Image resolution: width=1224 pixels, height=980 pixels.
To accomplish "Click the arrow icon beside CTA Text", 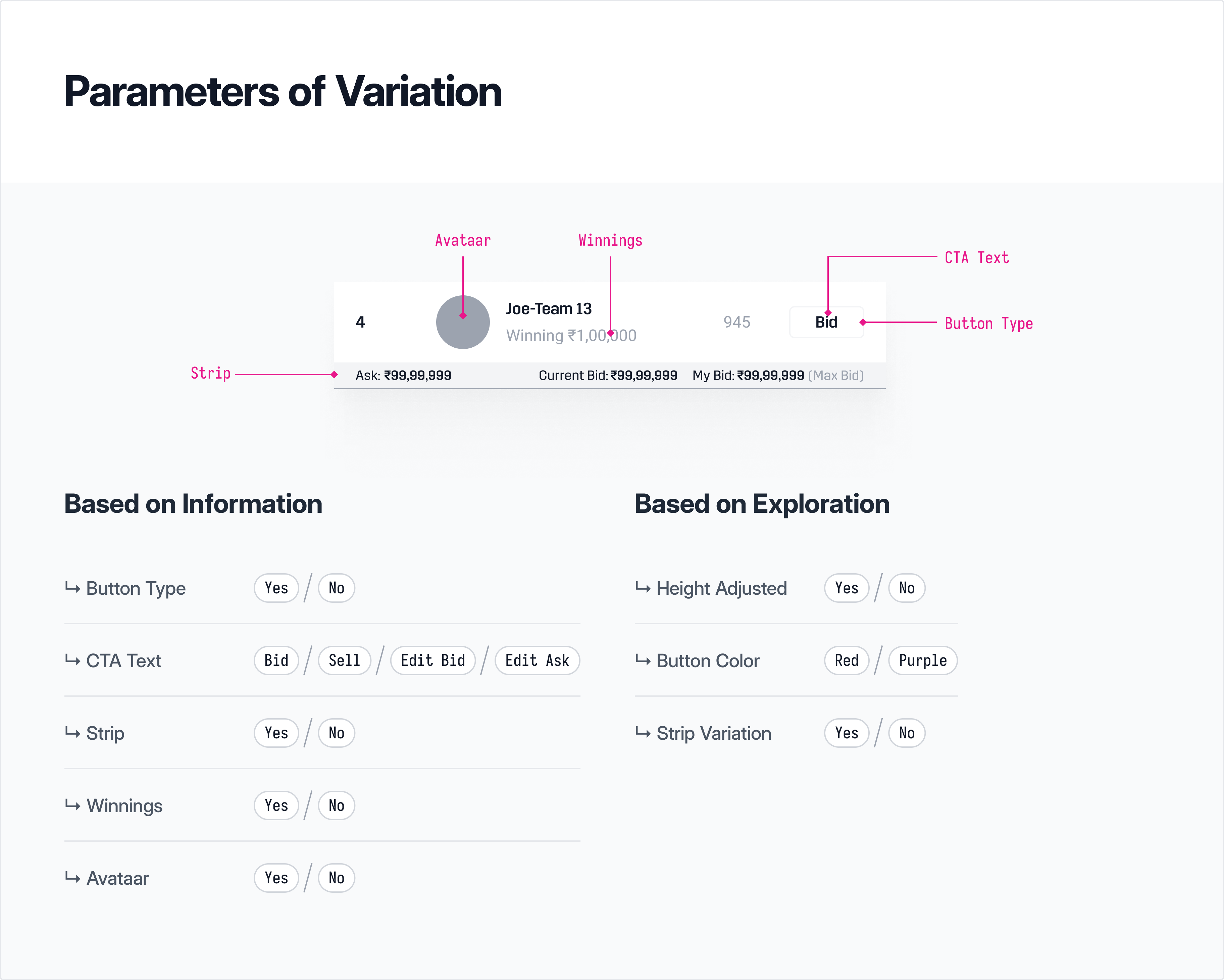I will [72, 660].
